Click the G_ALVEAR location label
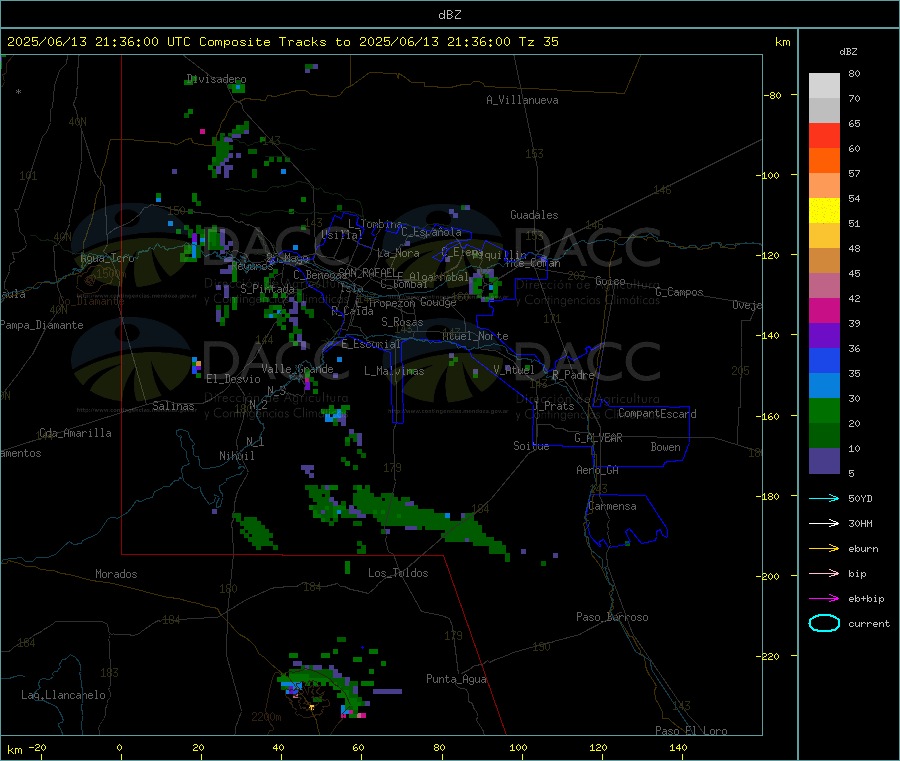 (598, 438)
